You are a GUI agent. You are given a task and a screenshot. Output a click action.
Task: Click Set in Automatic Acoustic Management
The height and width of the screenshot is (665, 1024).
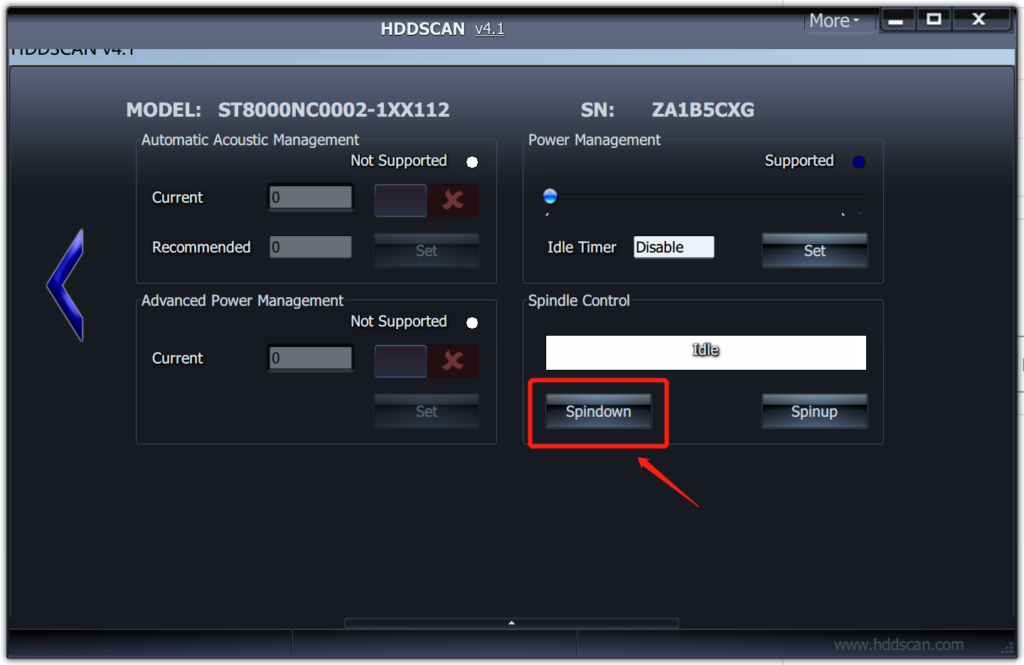tap(426, 251)
